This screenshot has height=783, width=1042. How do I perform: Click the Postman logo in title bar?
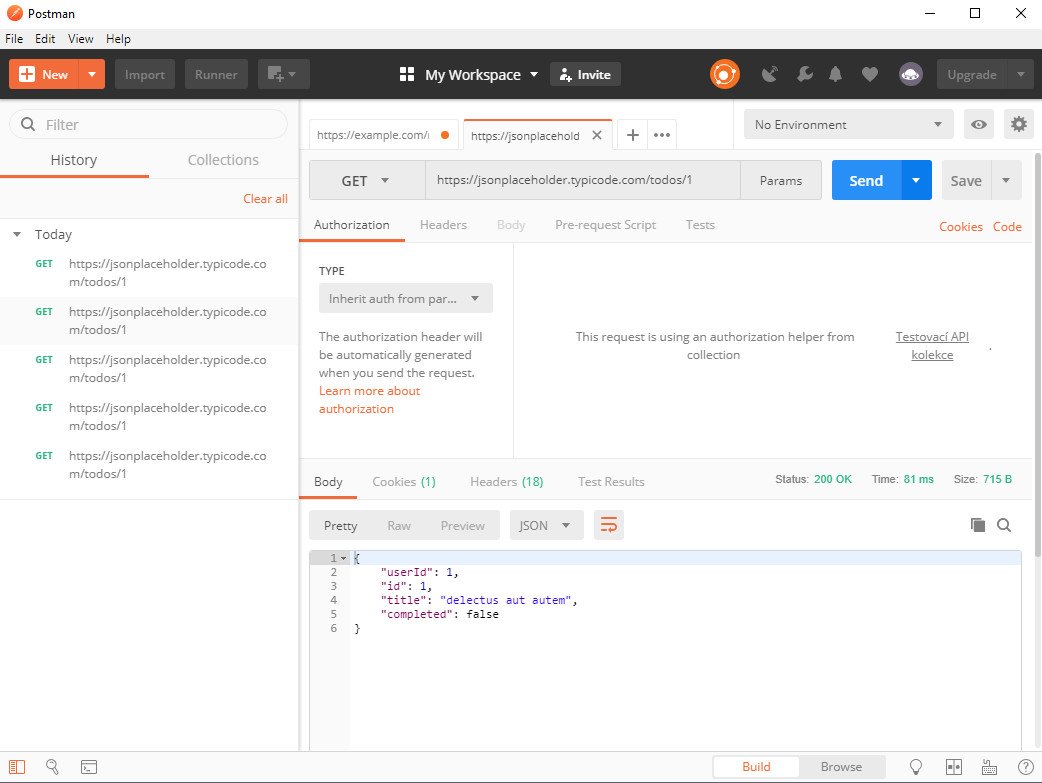(x=14, y=13)
